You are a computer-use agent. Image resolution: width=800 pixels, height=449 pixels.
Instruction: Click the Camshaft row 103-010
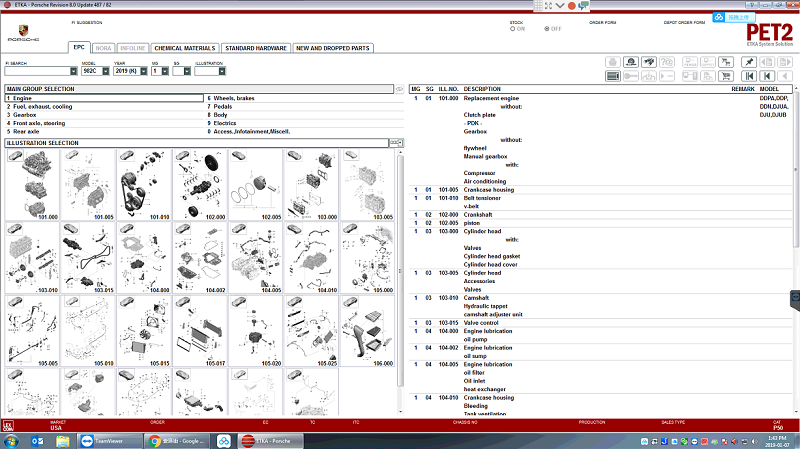(602, 306)
